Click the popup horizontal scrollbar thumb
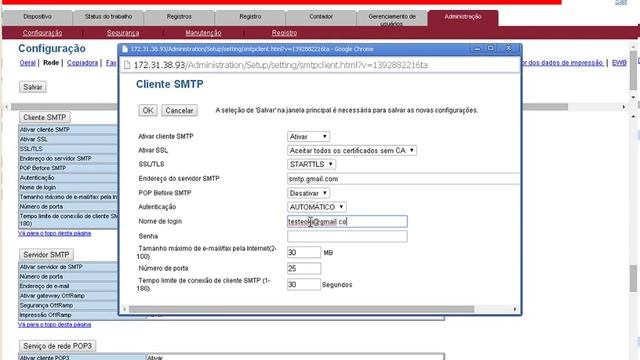The height and width of the screenshot is (360, 640). tap(302, 309)
